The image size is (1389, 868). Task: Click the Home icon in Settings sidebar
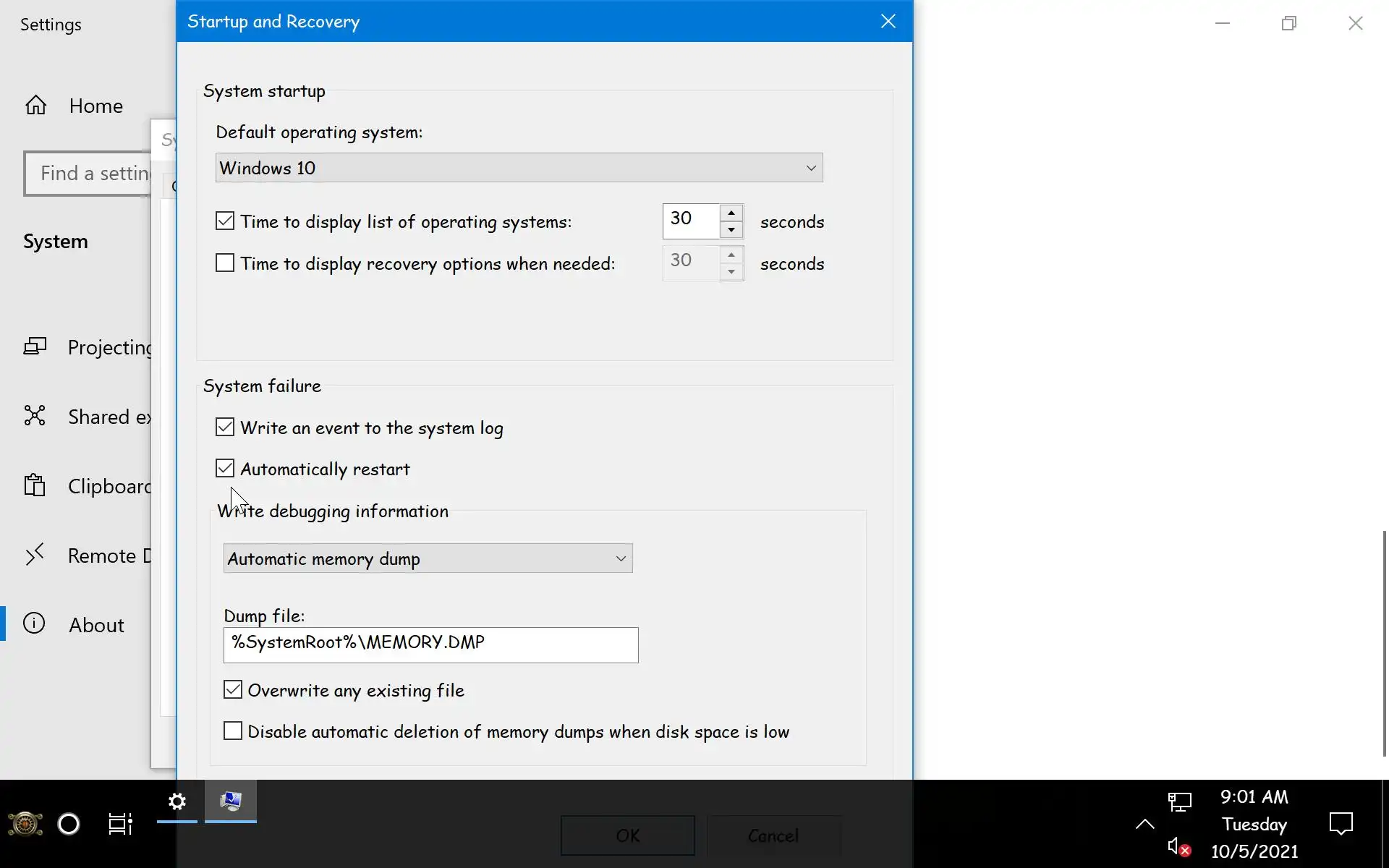[35, 106]
